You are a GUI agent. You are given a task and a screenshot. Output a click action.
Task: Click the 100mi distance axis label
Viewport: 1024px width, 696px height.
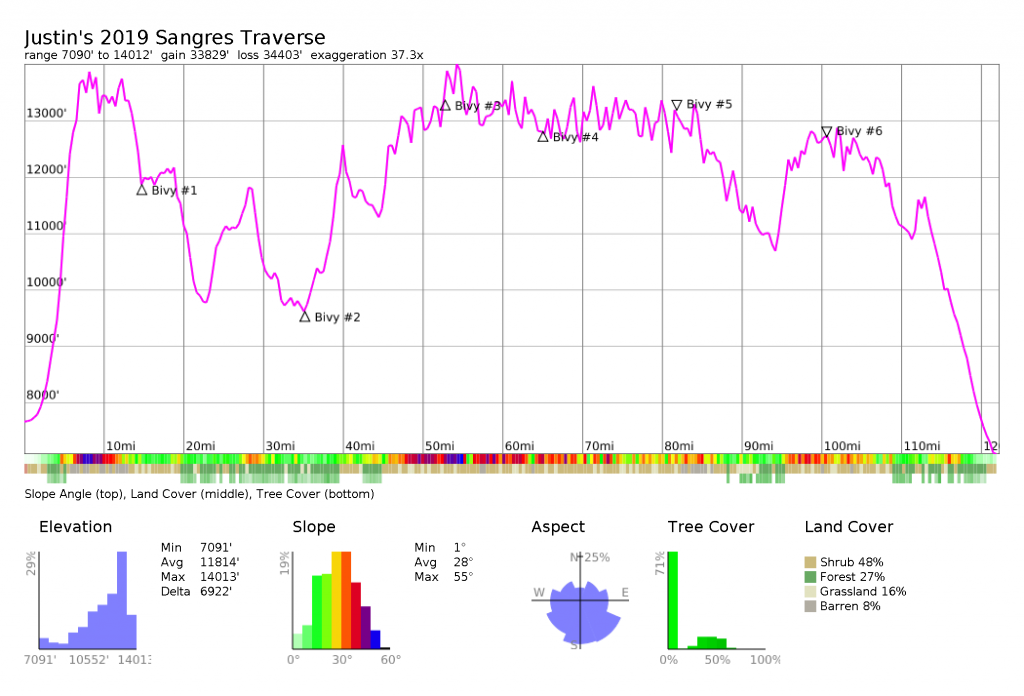click(x=841, y=445)
